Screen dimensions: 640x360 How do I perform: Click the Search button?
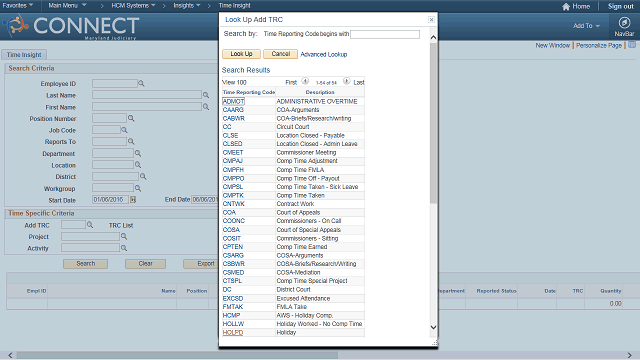pyautogui.click(x=85, y=264)
